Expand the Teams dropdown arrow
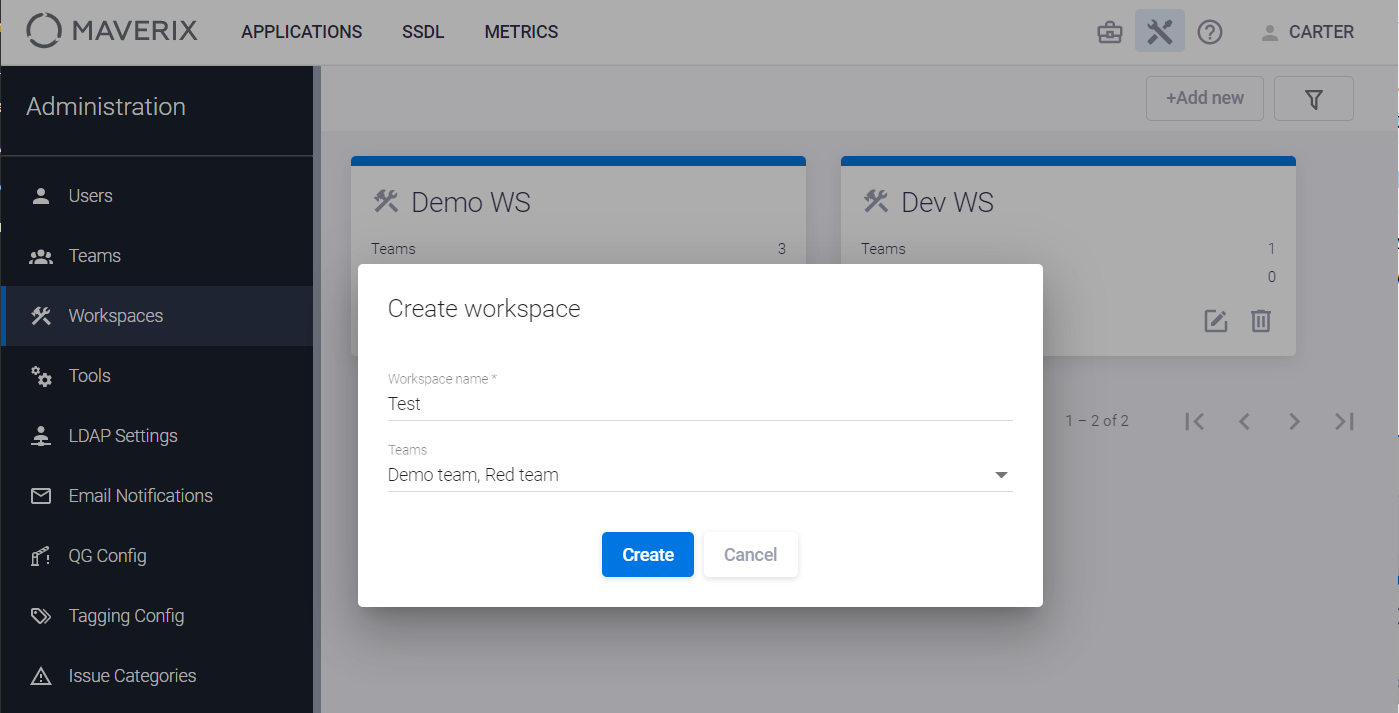The width and height of the screenshot is (1399, 713). coord(1001,475)
